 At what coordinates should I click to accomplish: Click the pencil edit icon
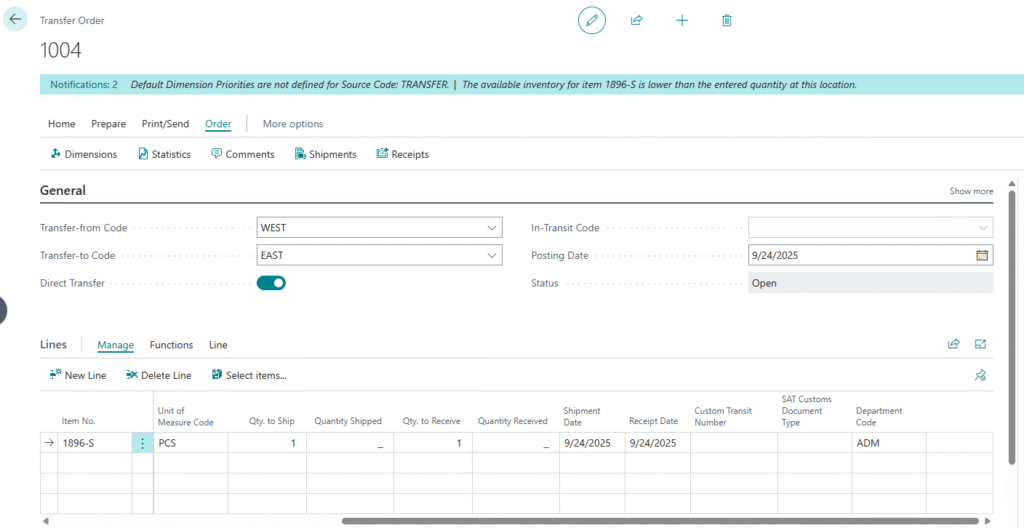pyautogui.click(x=592, y=20)
